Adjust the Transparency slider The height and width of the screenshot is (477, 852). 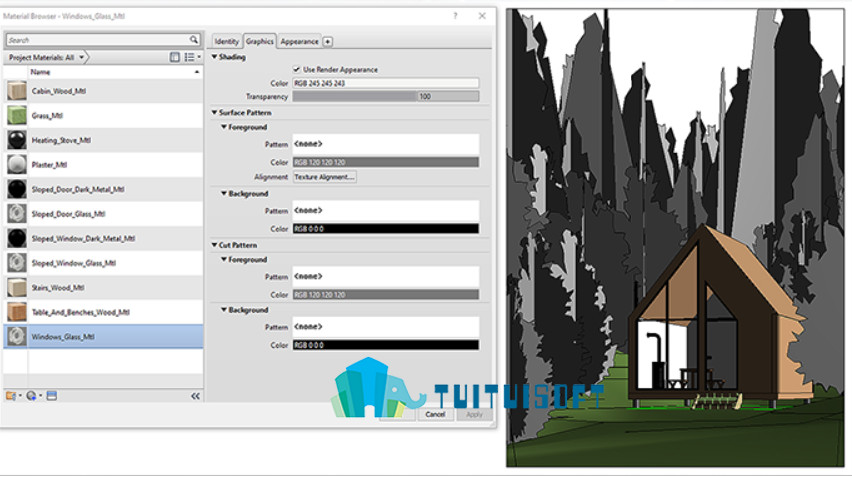click(386, 96)
